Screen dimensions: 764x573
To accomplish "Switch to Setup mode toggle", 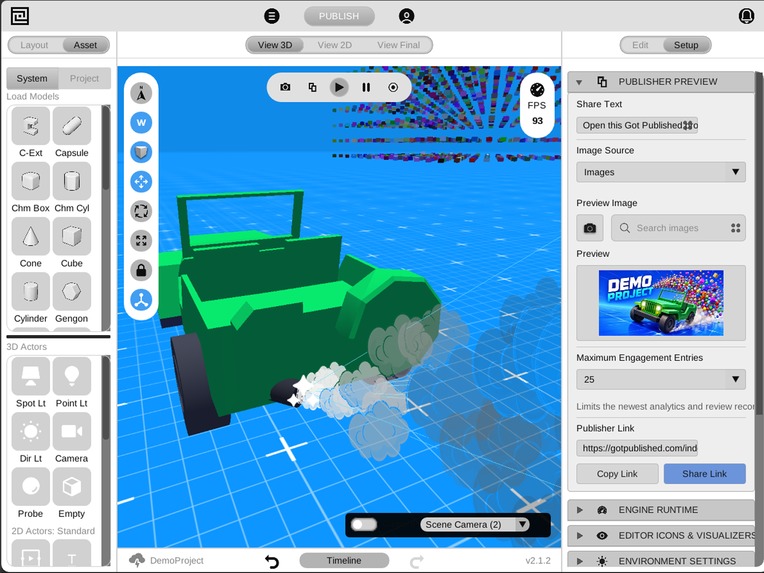I will tap(686, 45).
